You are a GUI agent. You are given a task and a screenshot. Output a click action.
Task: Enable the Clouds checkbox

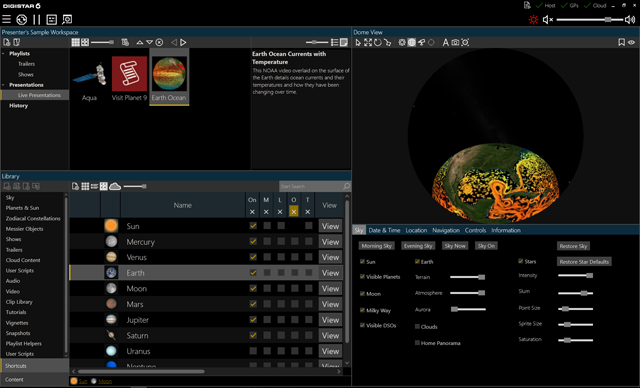(417, 326)
